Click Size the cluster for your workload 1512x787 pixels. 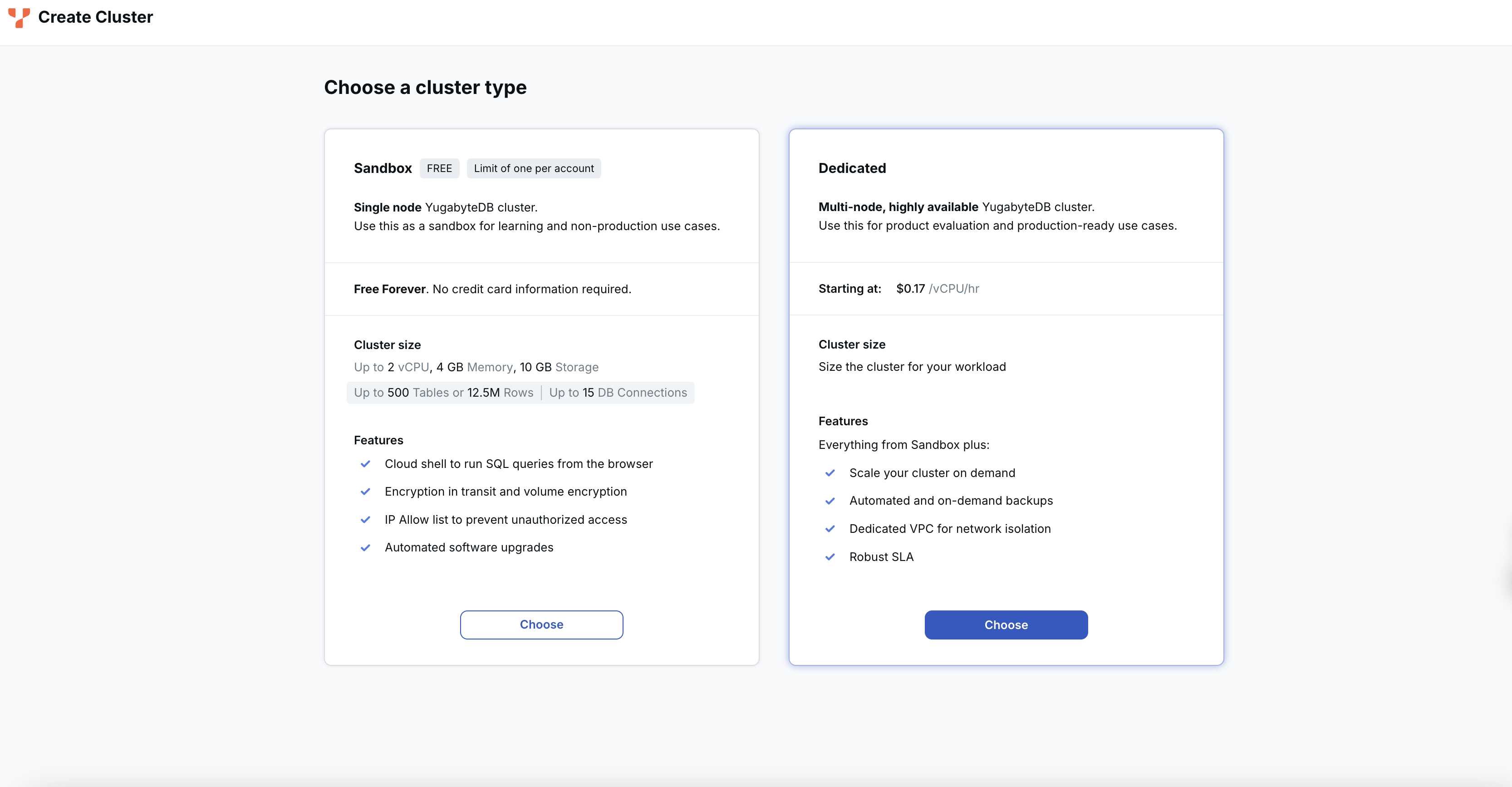(x=912, y=367)
